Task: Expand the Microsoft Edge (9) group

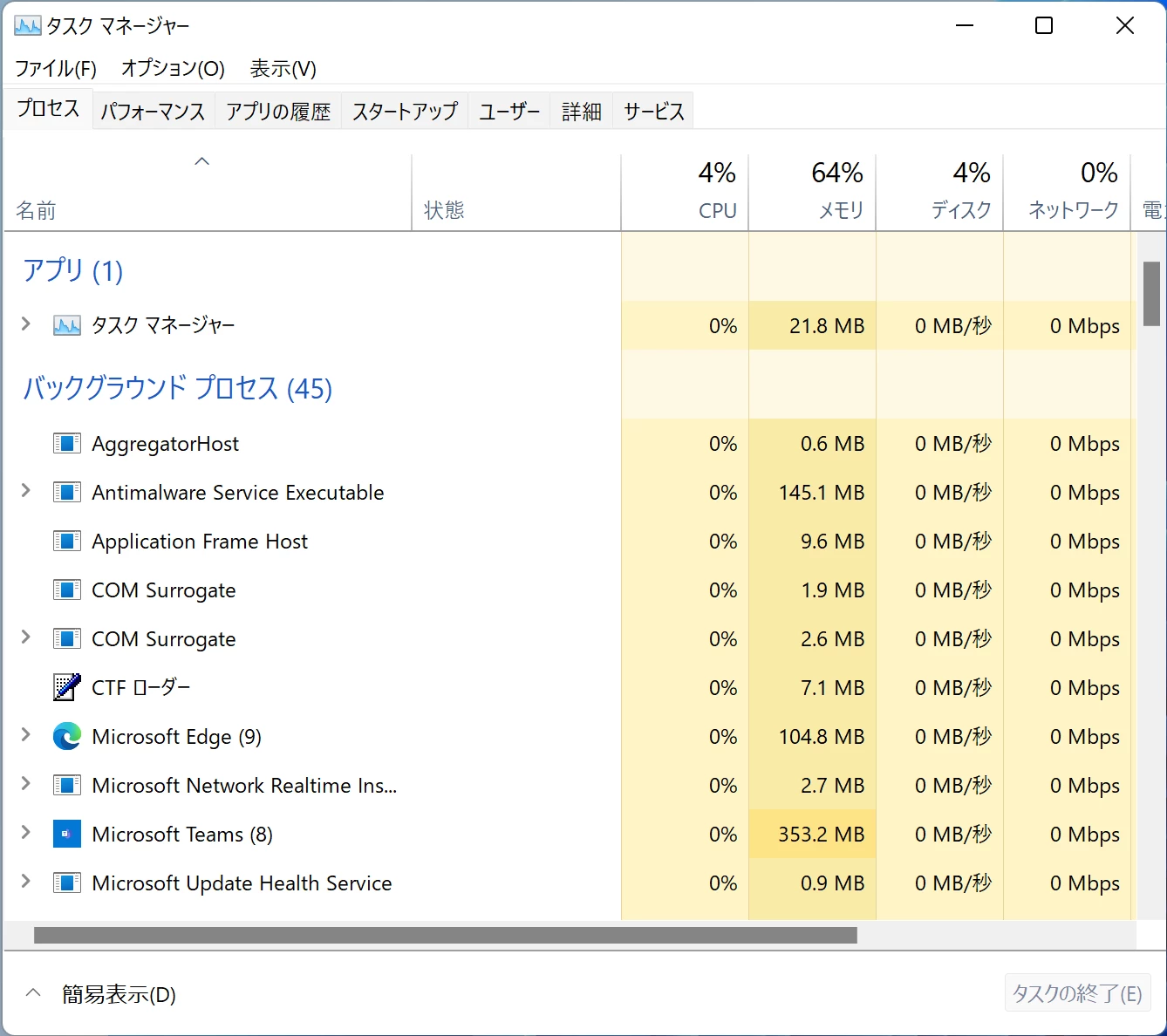Action: (26, 735)
